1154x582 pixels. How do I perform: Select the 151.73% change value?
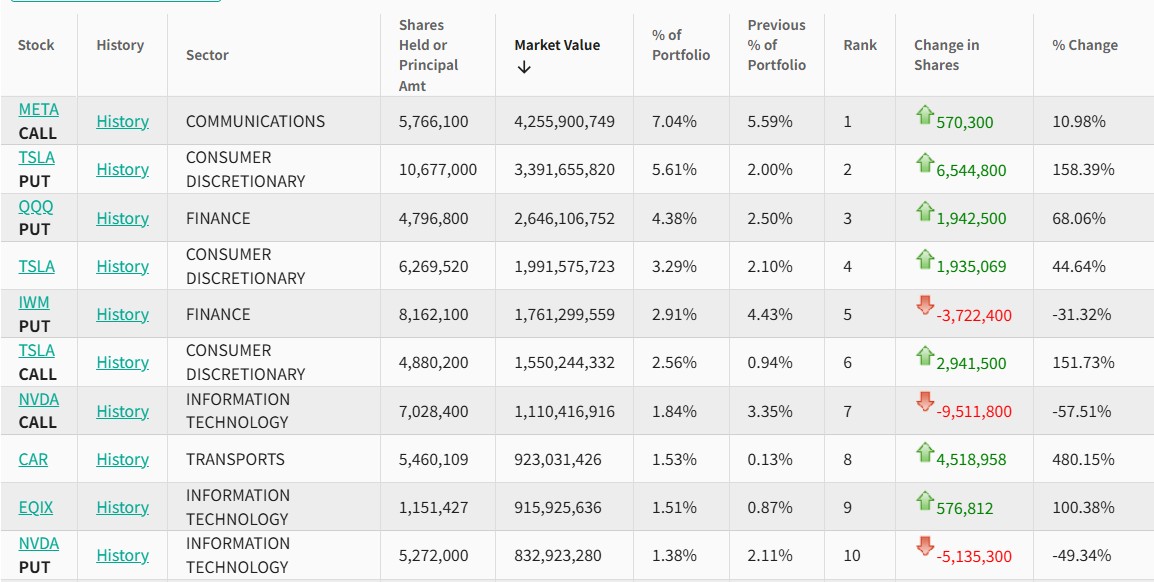point(1083,363)
